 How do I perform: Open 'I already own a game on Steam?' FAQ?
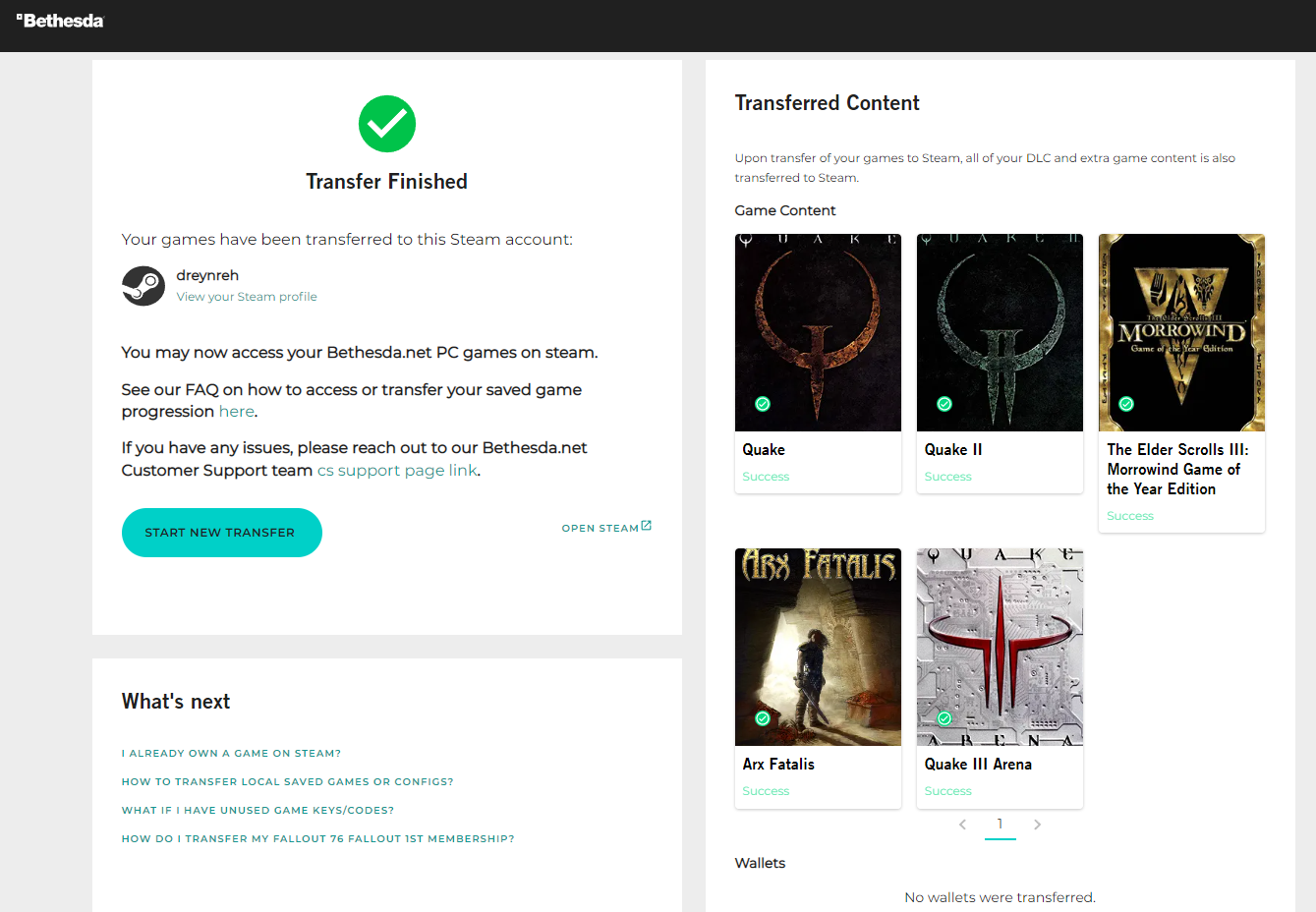[231, 754]
